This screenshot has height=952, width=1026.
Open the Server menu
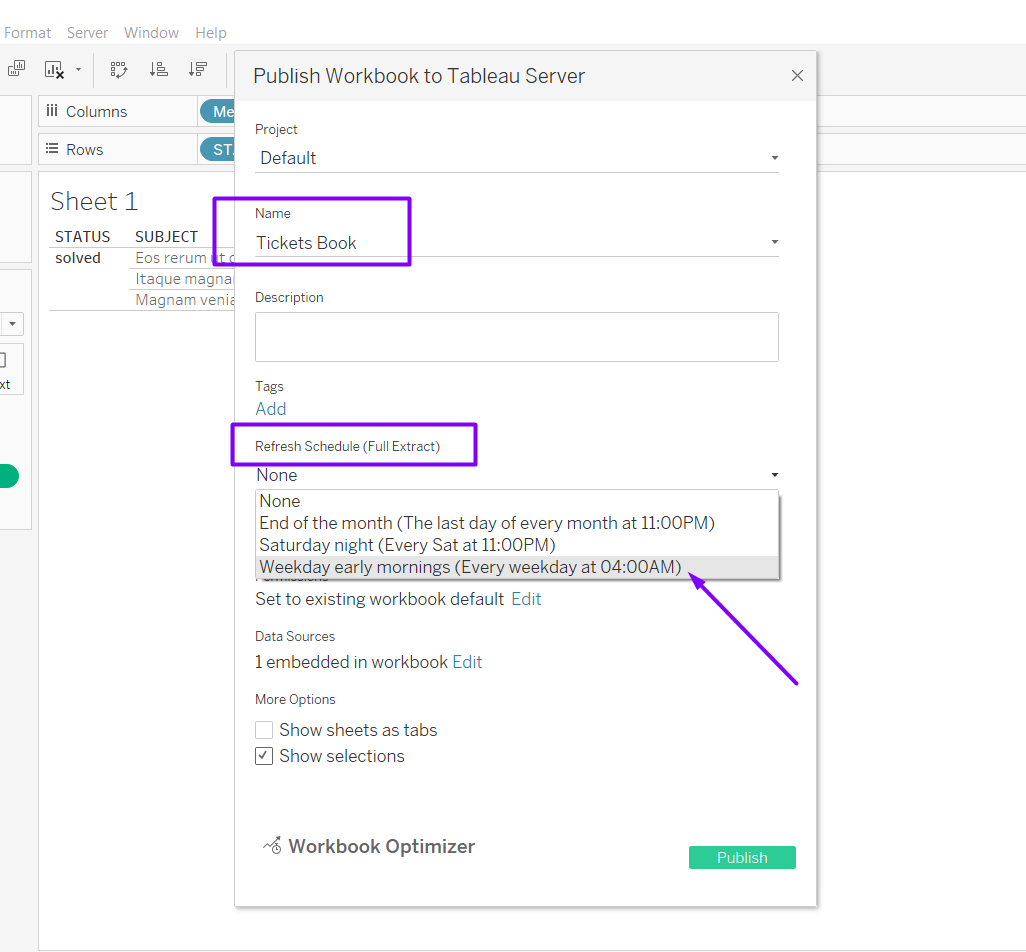[x=87, y=33]
